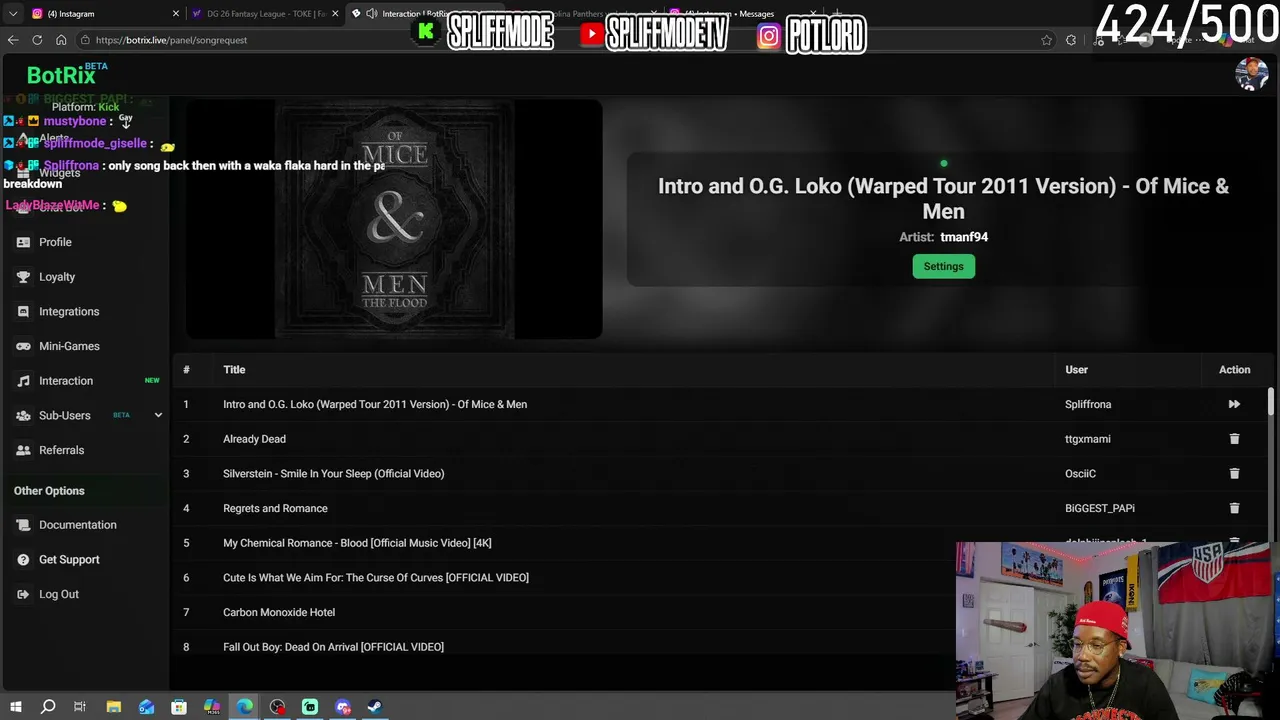The image size is (1280, 720).
Task: Close the (4) Instagram tab
Action: click(176, 14)
